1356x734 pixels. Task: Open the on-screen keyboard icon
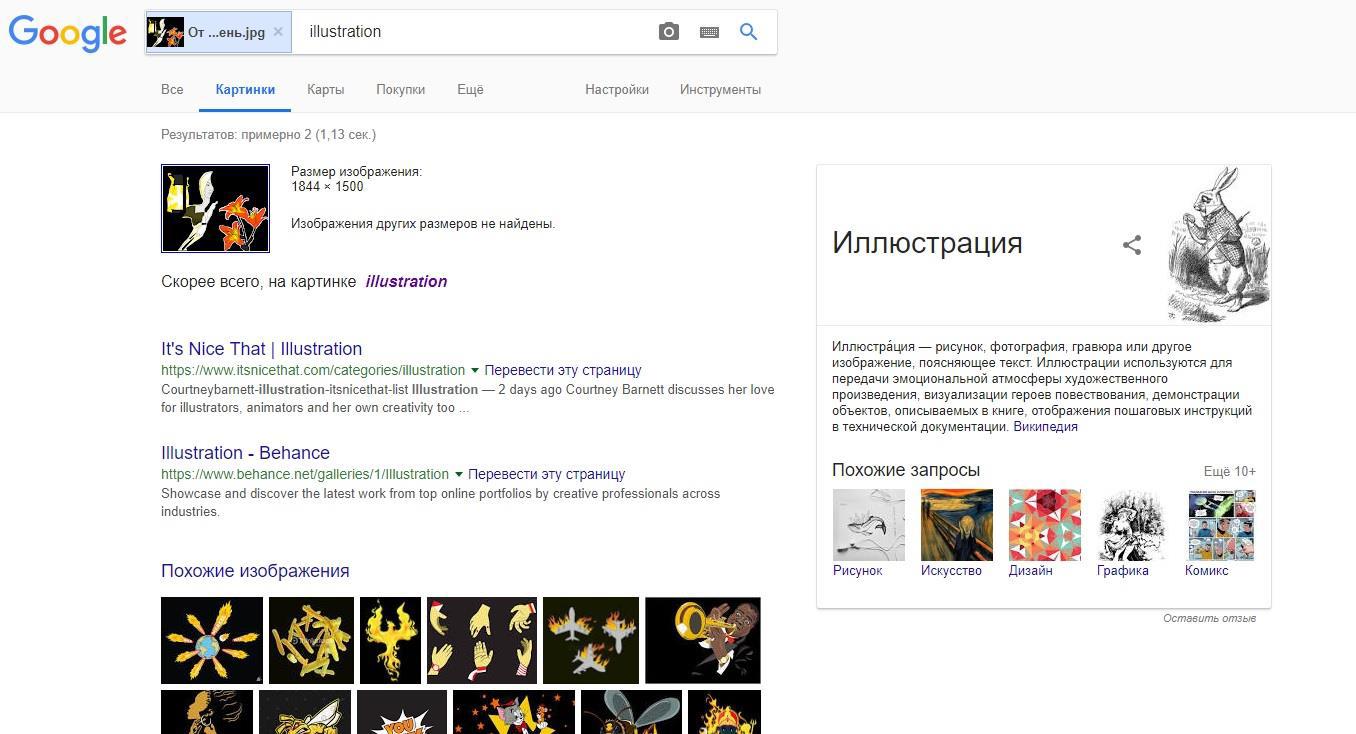[709, 32]
